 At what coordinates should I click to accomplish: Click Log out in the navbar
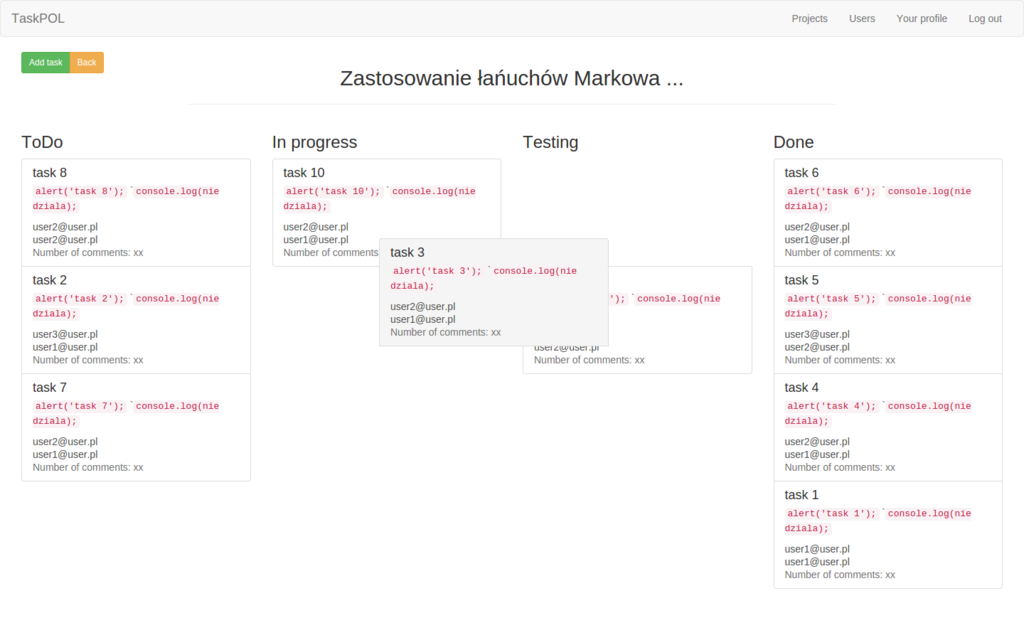(984, 18)
